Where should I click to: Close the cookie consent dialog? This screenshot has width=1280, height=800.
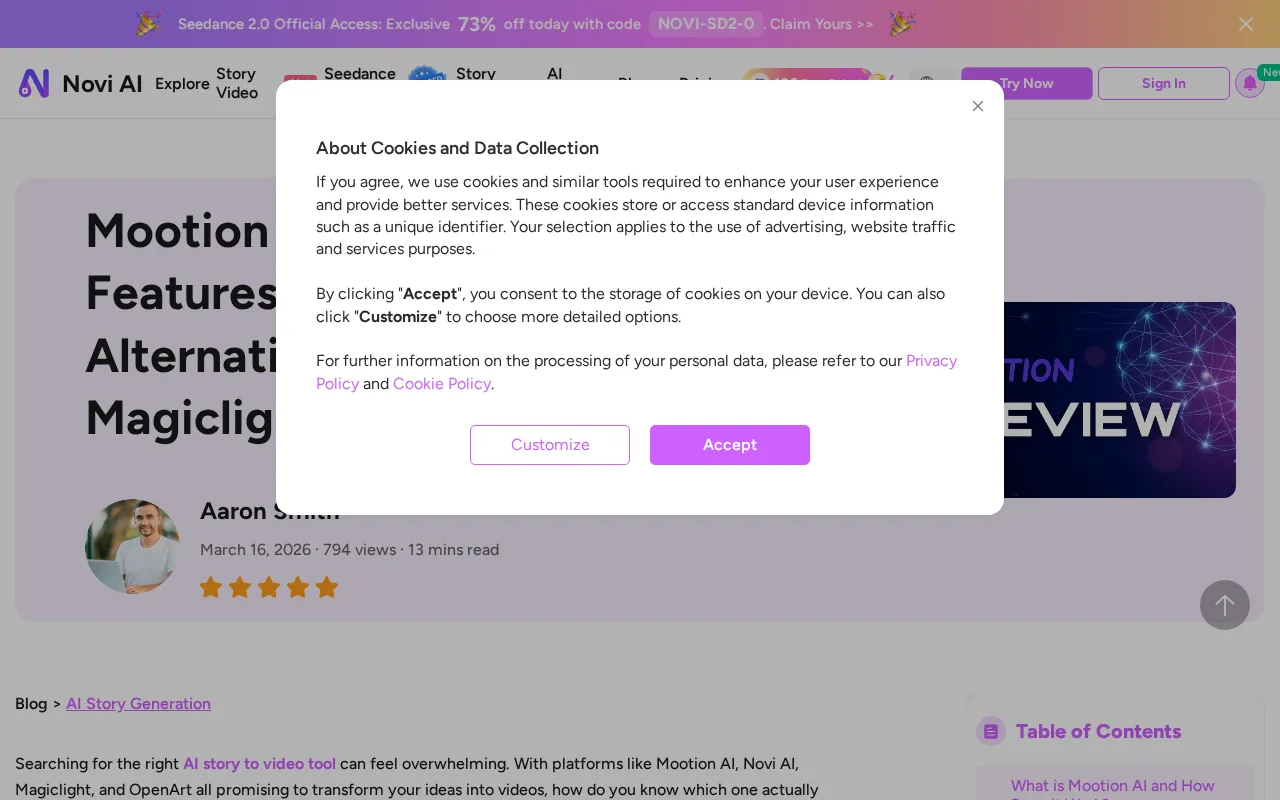978,106
